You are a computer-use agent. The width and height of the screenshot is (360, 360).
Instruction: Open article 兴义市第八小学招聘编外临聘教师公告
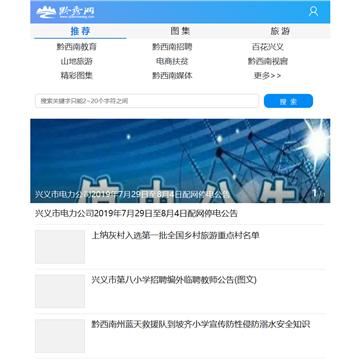click(x=174, y=280)
